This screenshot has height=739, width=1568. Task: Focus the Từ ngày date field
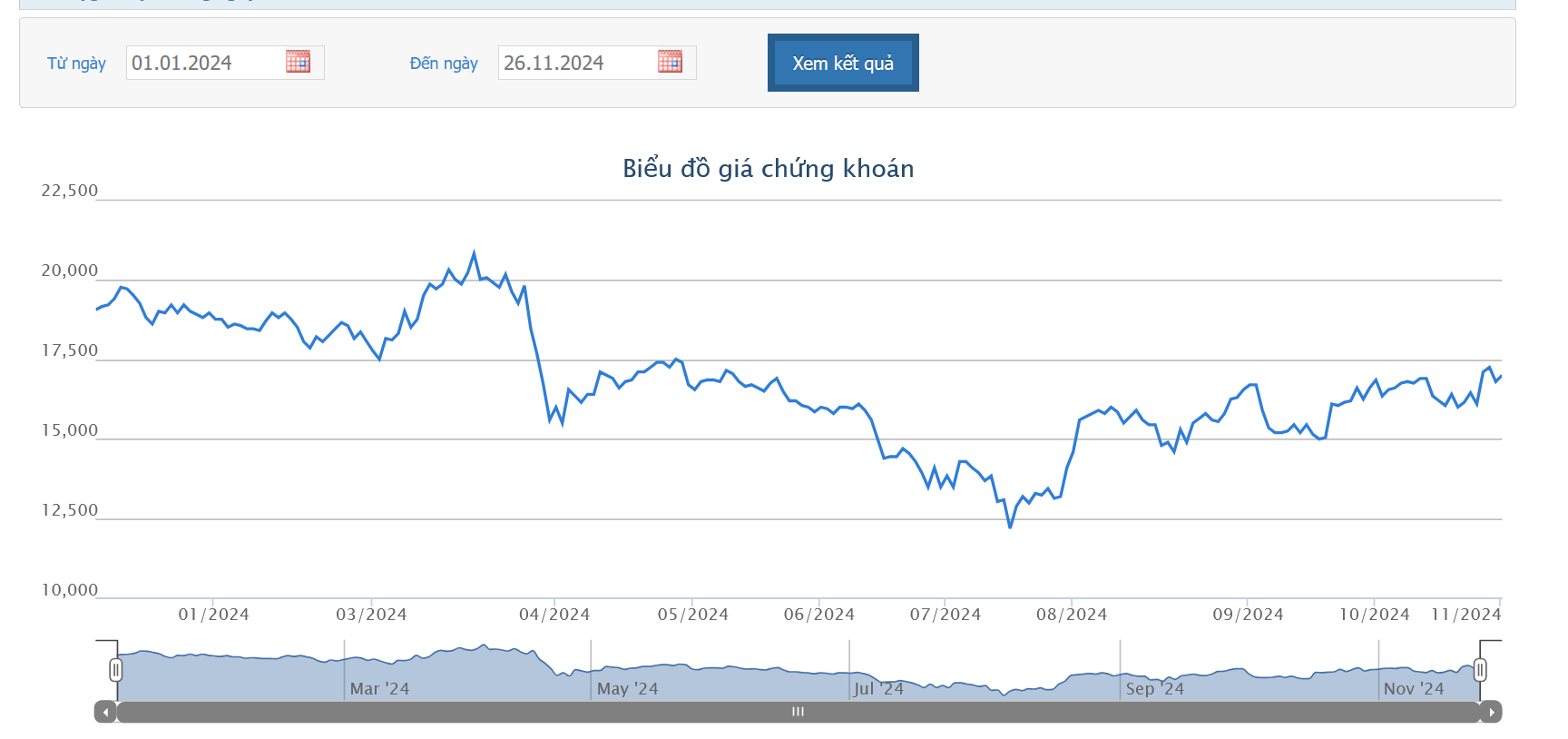point(205,63)
